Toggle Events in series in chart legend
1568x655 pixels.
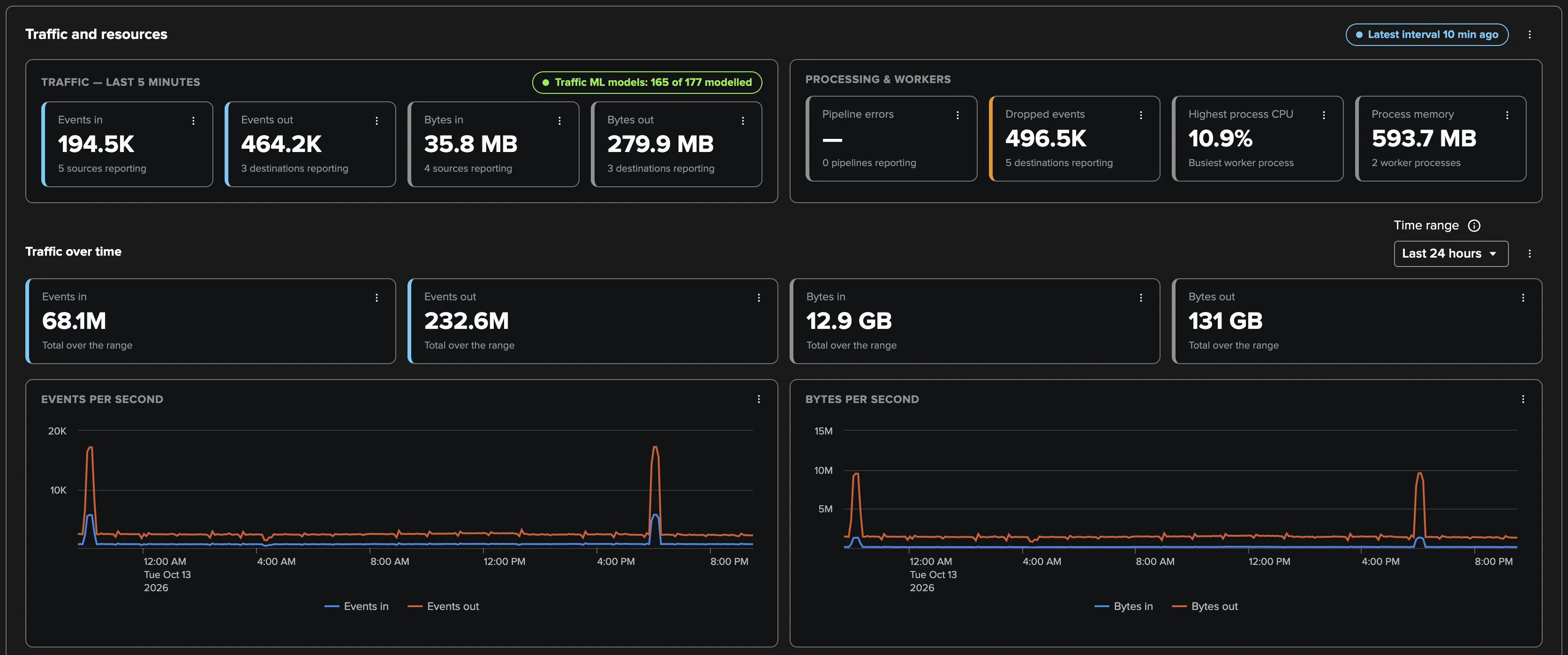tap(357, 606)
